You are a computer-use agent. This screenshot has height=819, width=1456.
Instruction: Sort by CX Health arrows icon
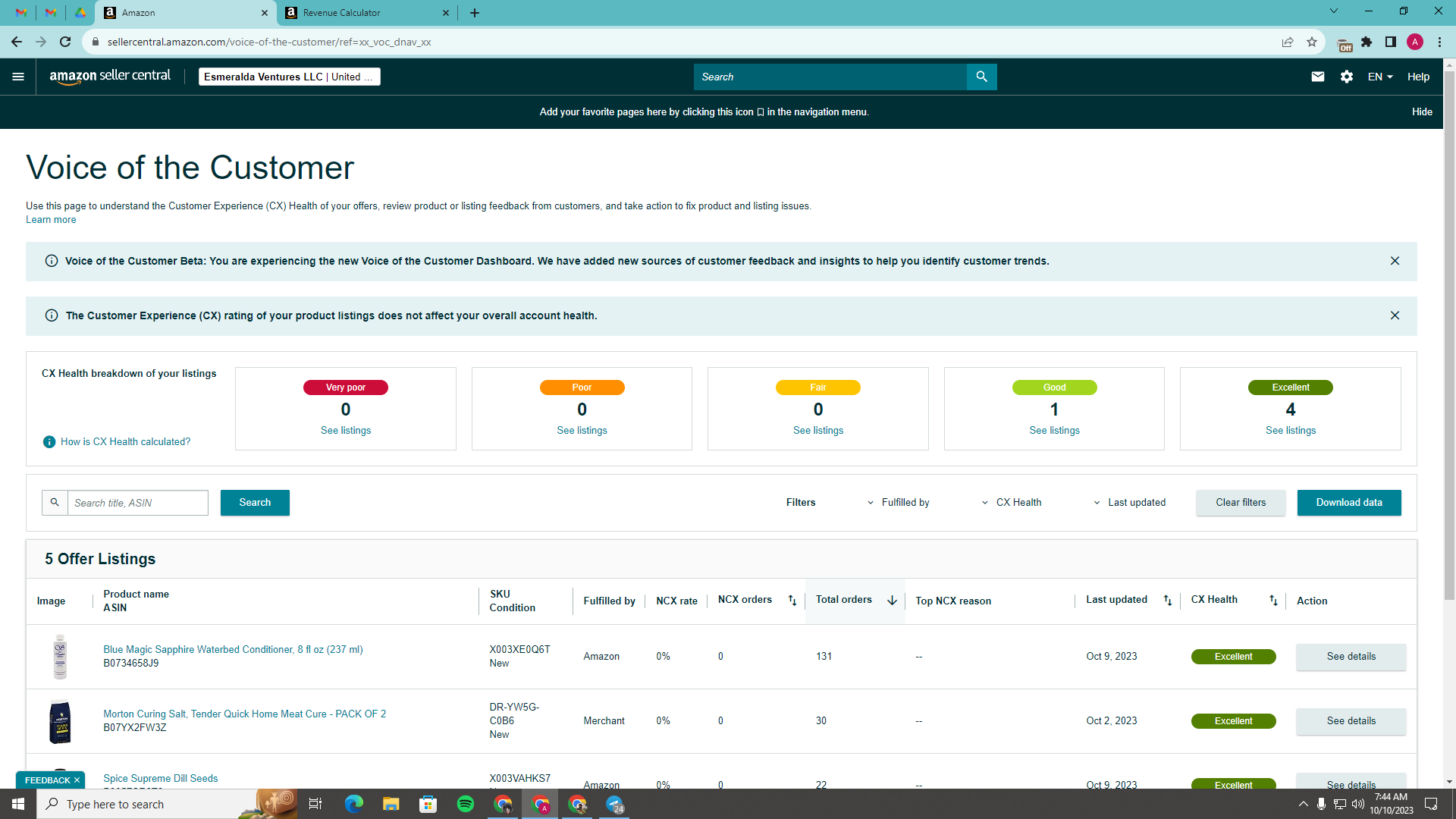[x=1274, y=601]
